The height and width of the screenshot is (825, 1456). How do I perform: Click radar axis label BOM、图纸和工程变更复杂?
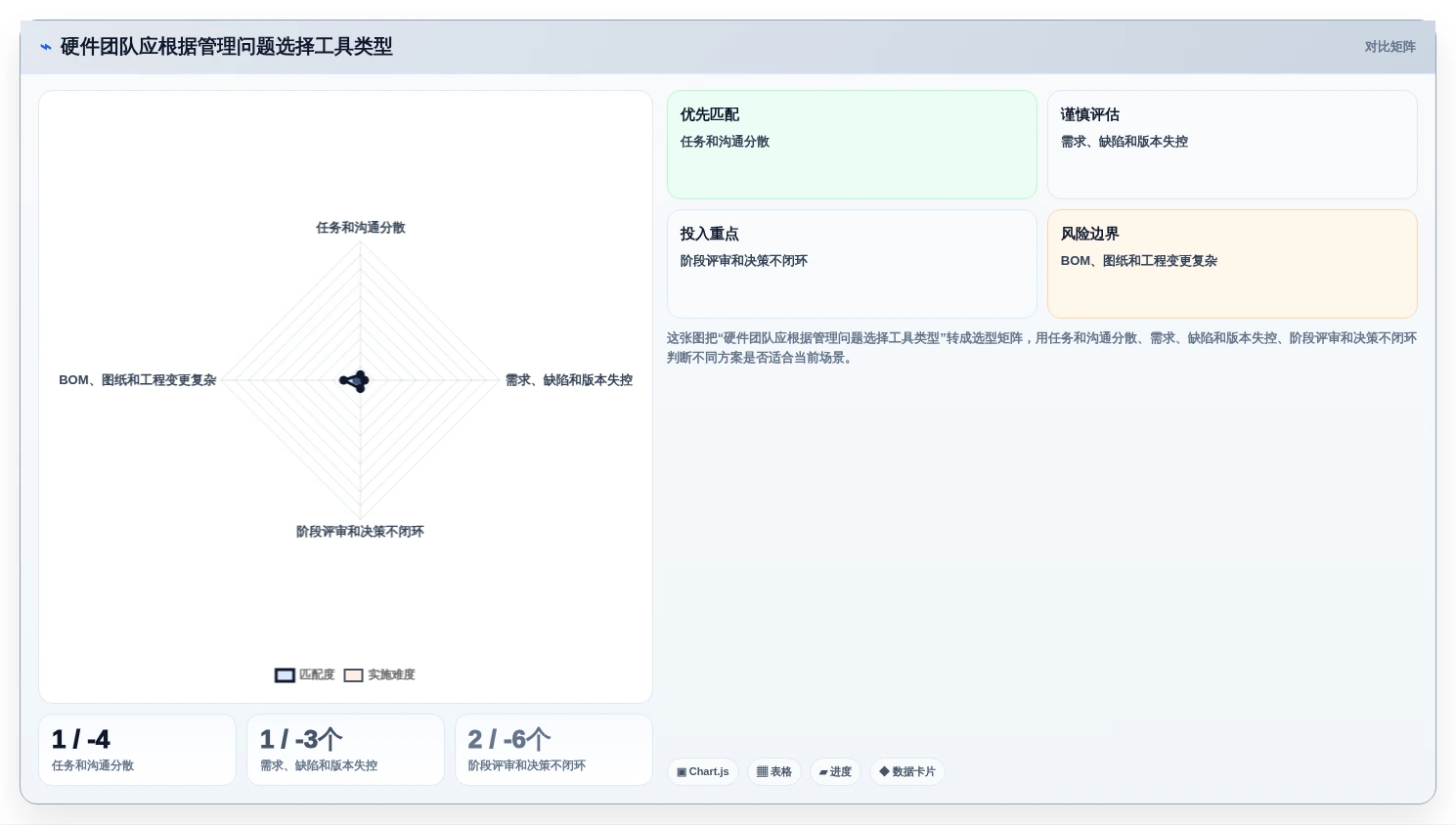(138, 380)
